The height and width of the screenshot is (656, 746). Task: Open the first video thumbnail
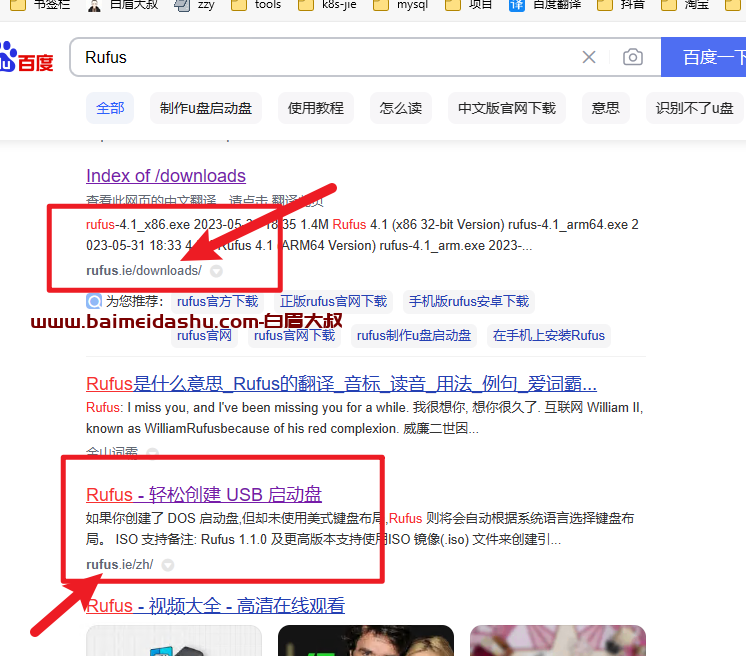tap(174, 641)
